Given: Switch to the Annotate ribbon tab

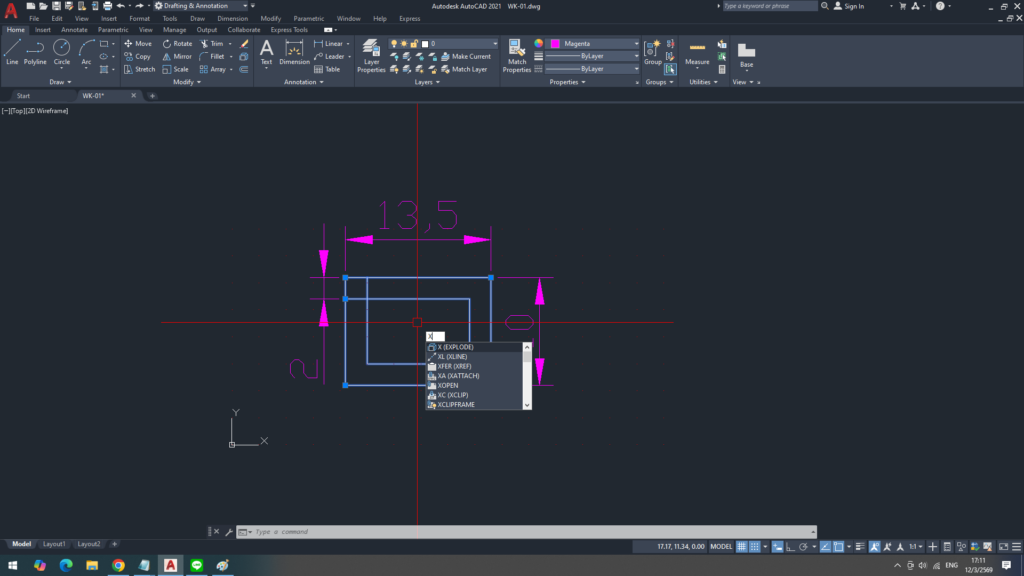Looking at the screenshot, I should click(x=74, y=30).
